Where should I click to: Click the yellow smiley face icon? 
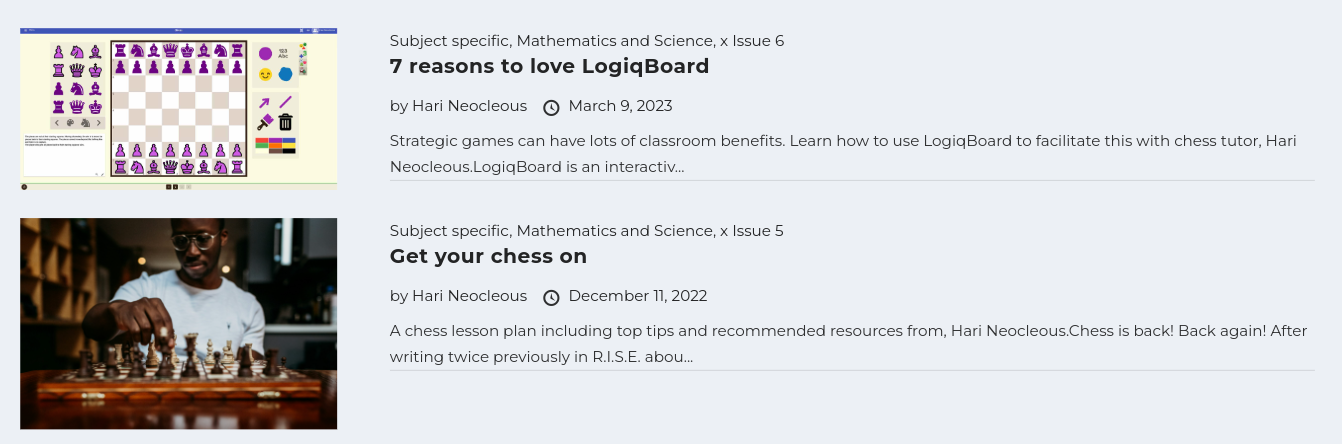(265, 74)
